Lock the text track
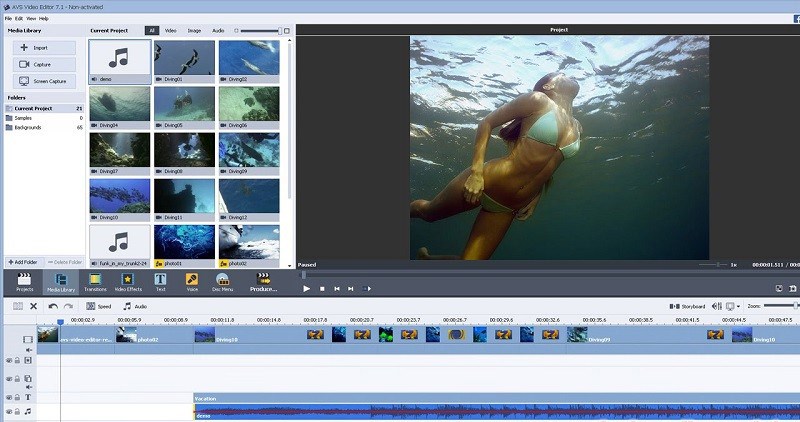The width and height of the screenshot is (800, 422). click(17, 397)
